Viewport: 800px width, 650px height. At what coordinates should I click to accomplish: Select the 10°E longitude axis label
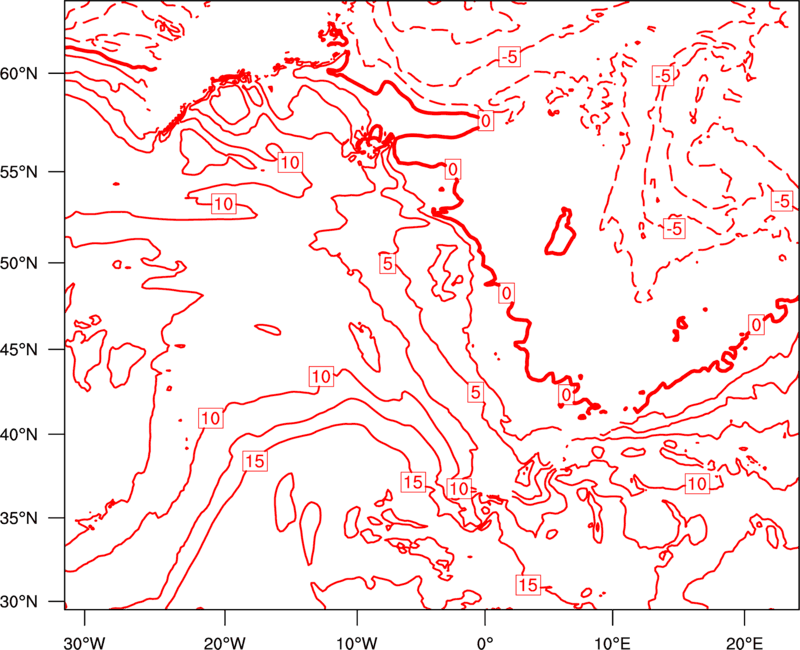612,643
